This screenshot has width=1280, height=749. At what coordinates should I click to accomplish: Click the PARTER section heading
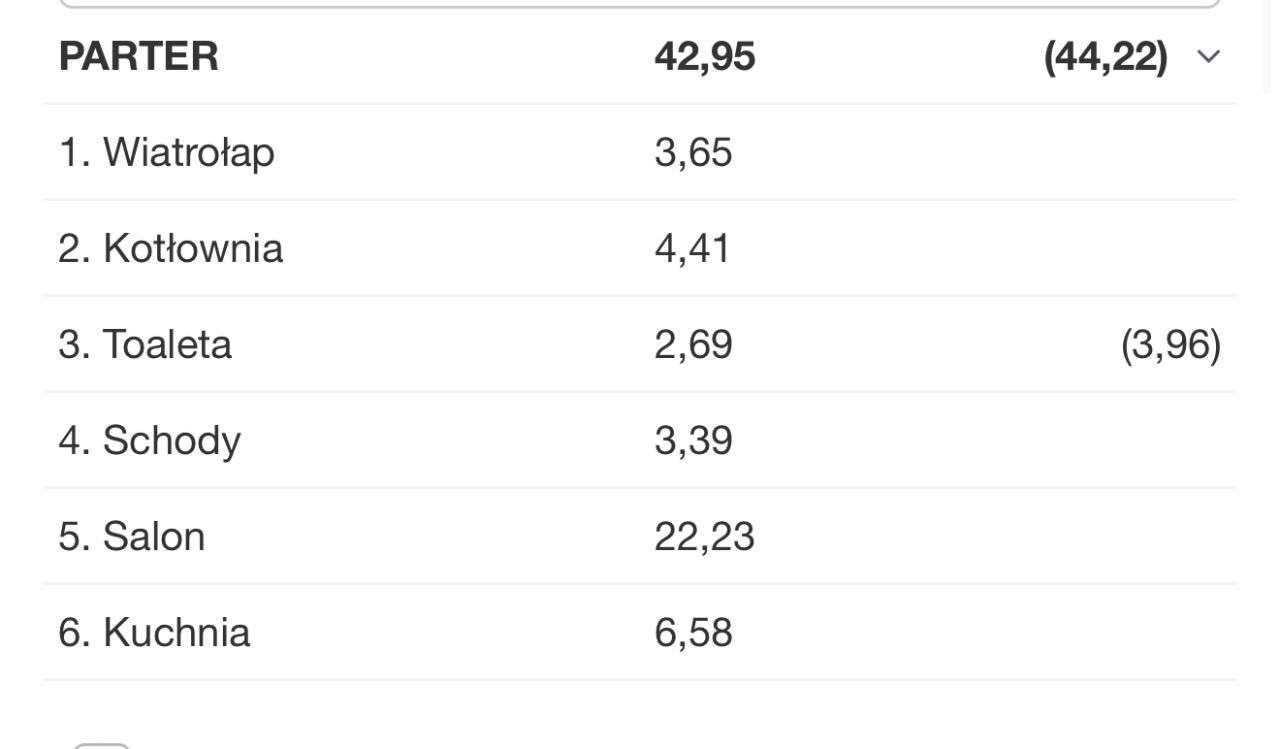(x=138, y=57)
